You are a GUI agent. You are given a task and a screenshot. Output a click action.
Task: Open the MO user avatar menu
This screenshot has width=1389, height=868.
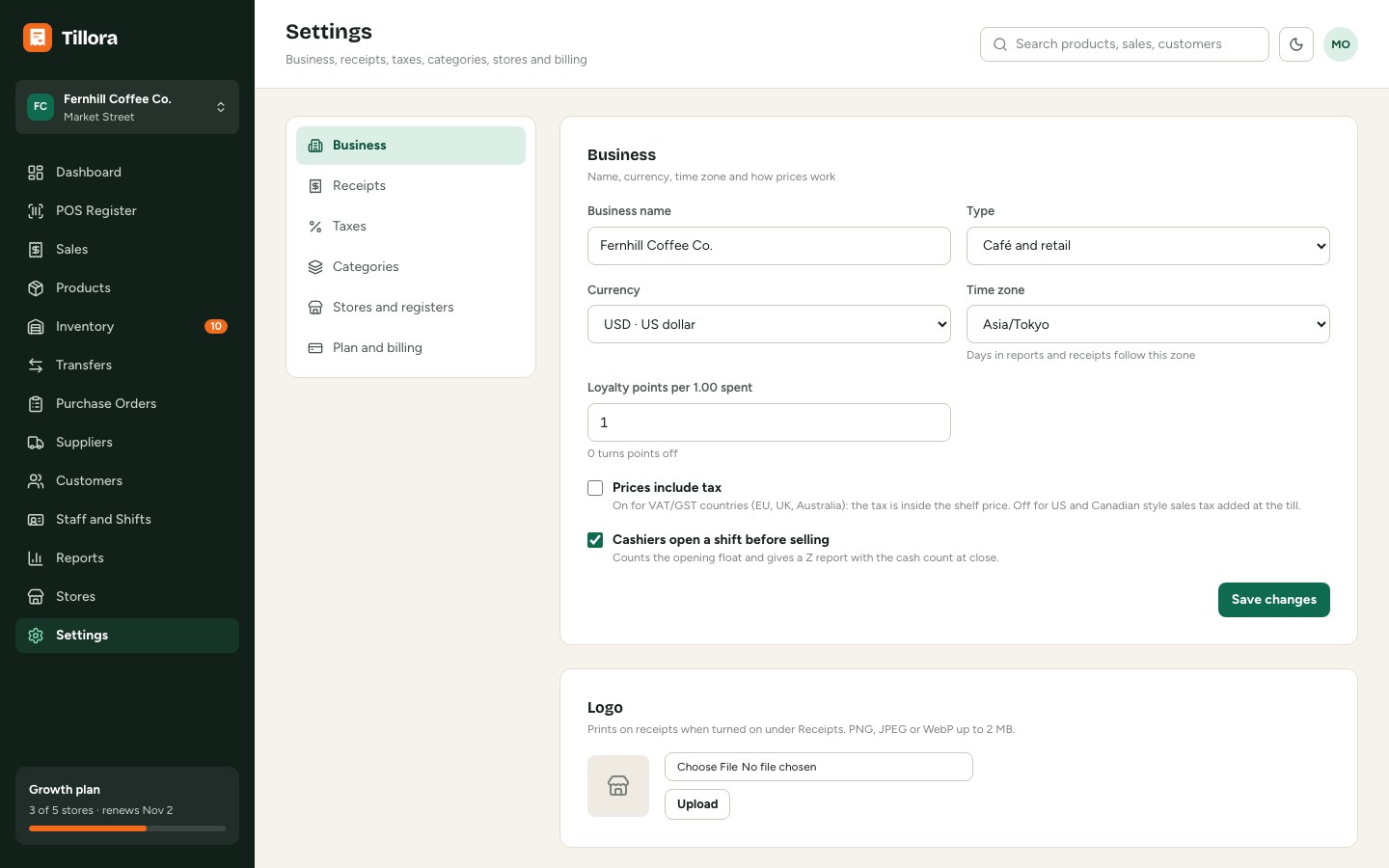(x=1341, y=44)
